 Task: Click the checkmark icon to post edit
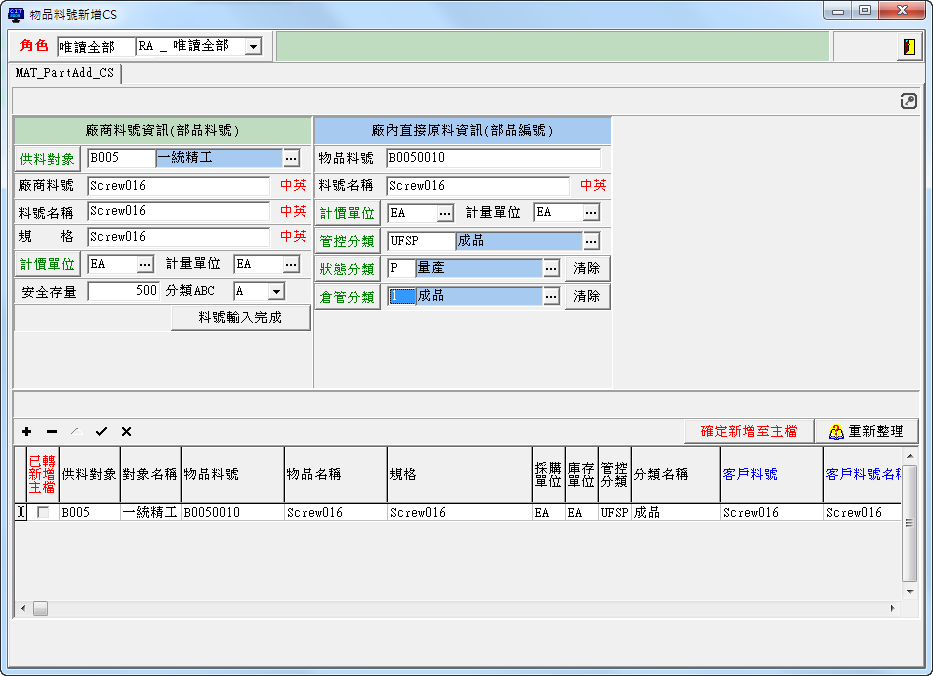101,431
